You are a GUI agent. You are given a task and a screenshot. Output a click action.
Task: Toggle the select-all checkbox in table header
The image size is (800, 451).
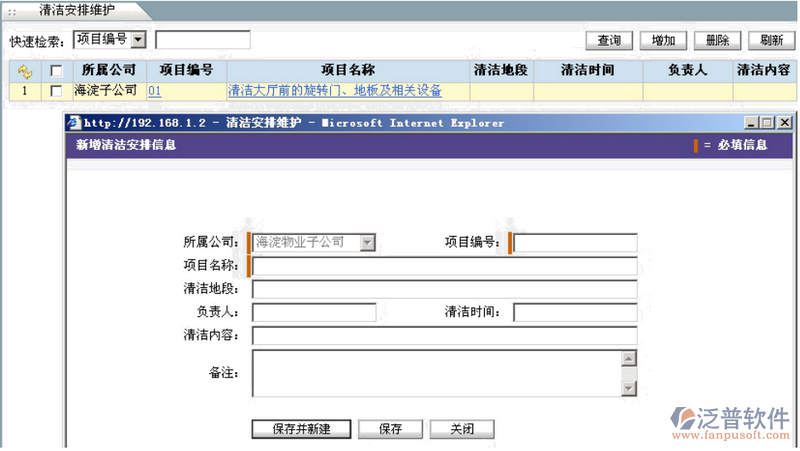(x=56, y=71)
